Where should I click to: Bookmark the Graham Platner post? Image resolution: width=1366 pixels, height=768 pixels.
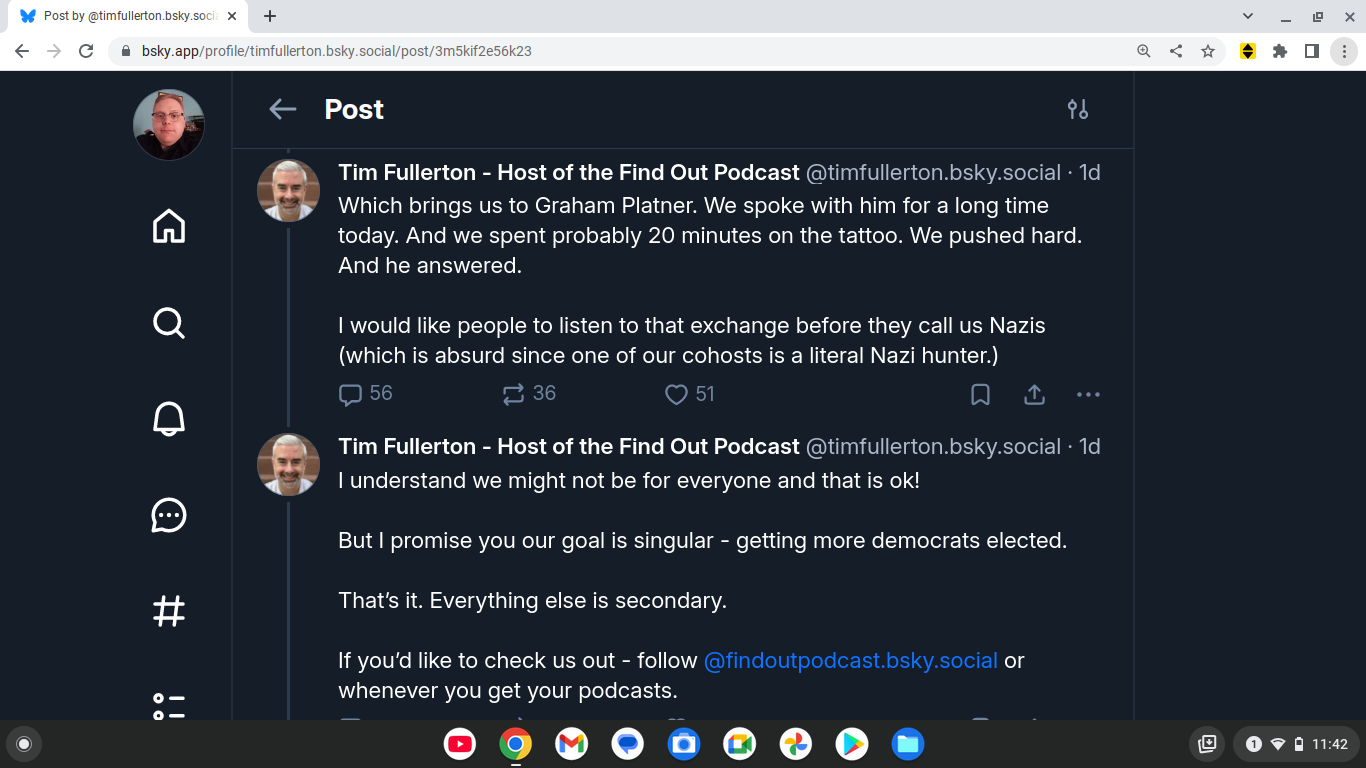click(x=980, y=395)
